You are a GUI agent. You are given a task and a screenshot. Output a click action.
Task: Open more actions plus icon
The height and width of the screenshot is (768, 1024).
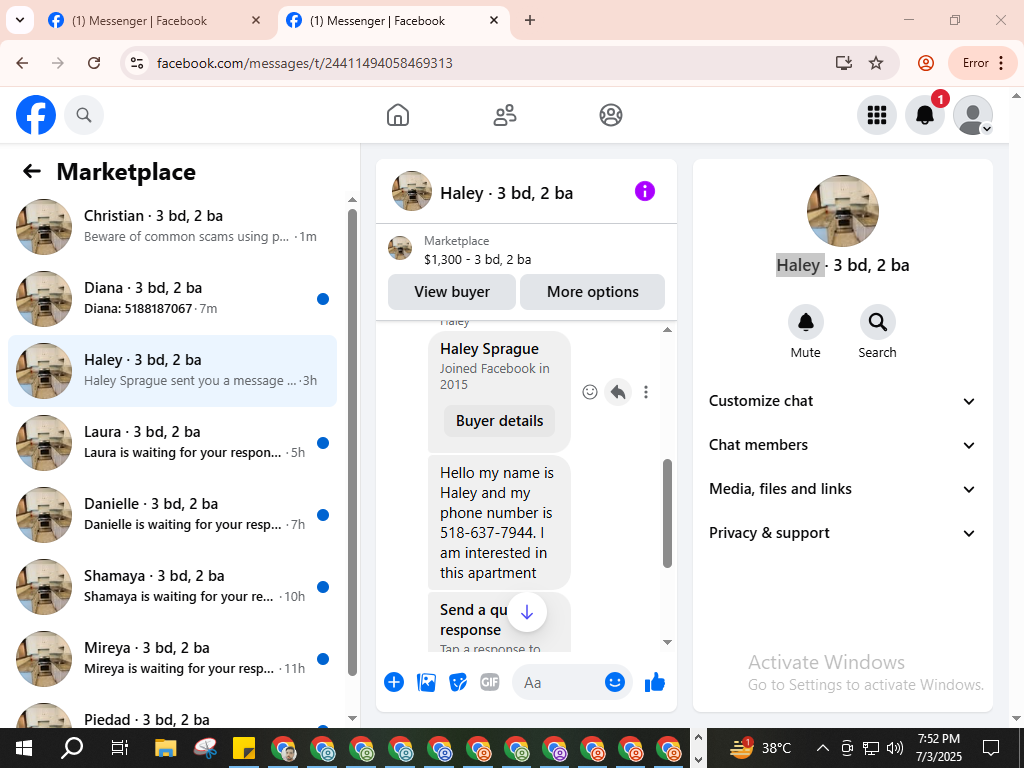[x=394, y=682]
